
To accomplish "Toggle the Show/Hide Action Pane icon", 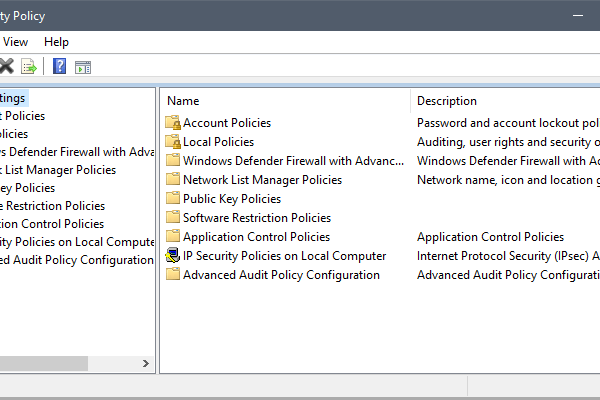I will [x=83, y=67].
